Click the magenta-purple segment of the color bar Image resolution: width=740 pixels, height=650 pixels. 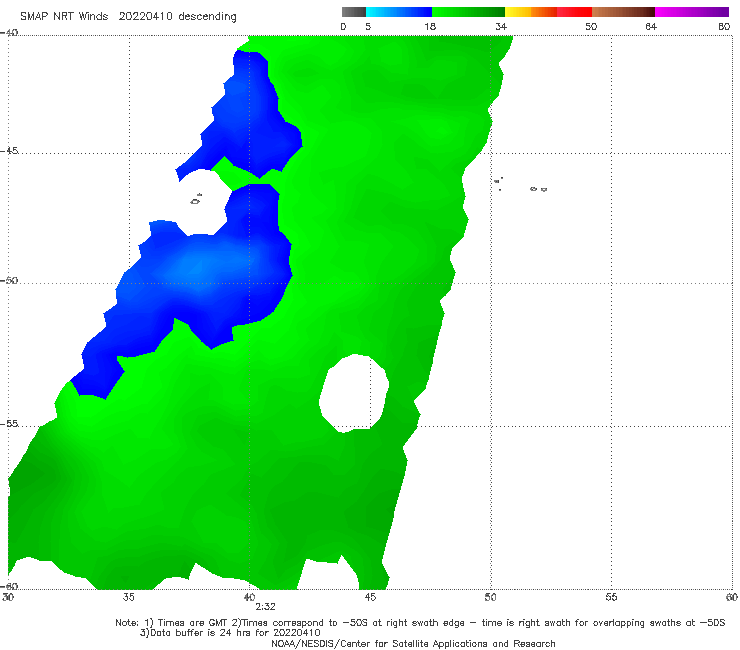pyautogui.click(x=692, y=12)
